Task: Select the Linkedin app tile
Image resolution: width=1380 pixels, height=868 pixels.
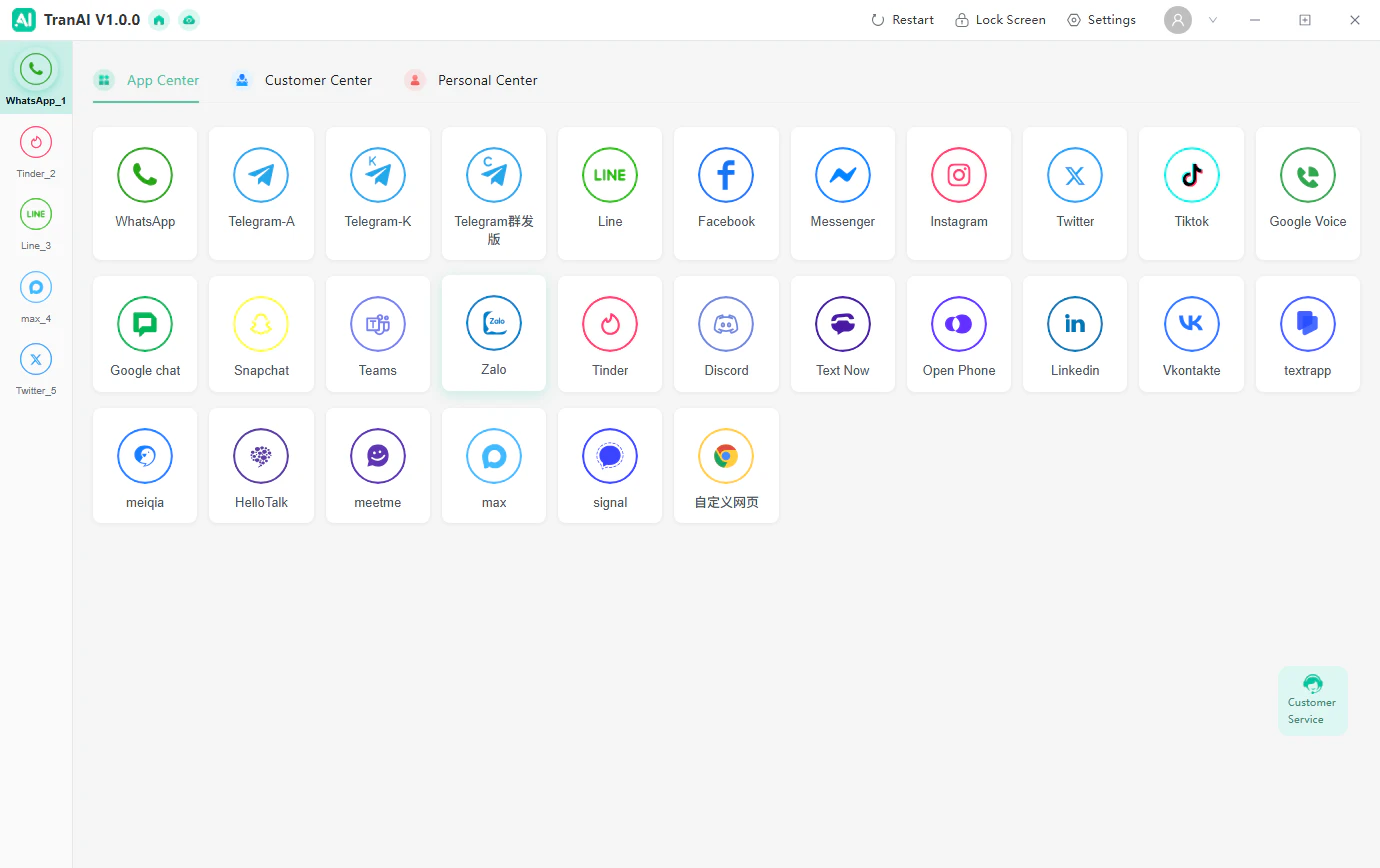Action: [1075, 334]
